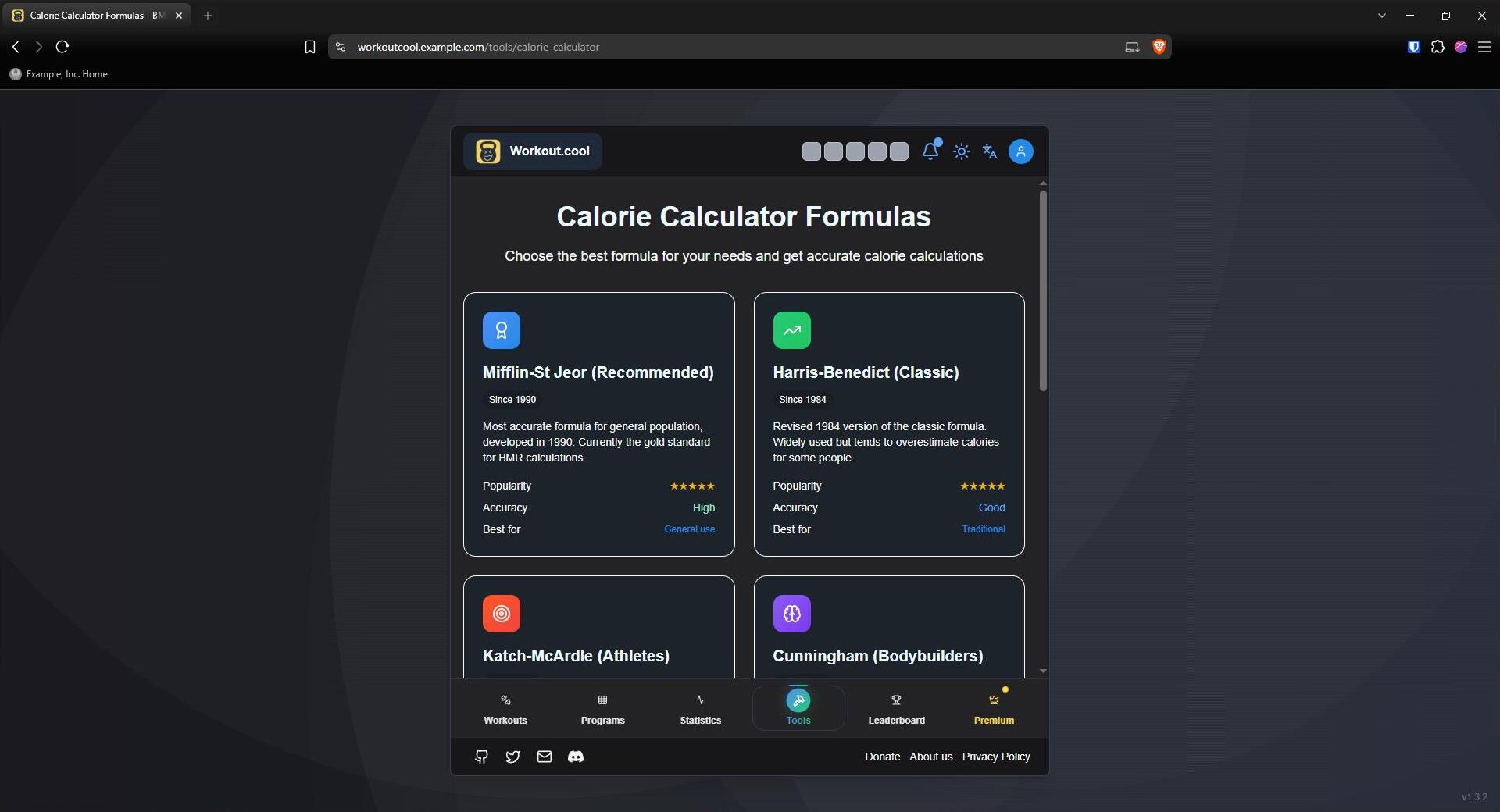Select the Tools tab
Viewport: 1500px width, 812px height.
[x=798, y=709]
